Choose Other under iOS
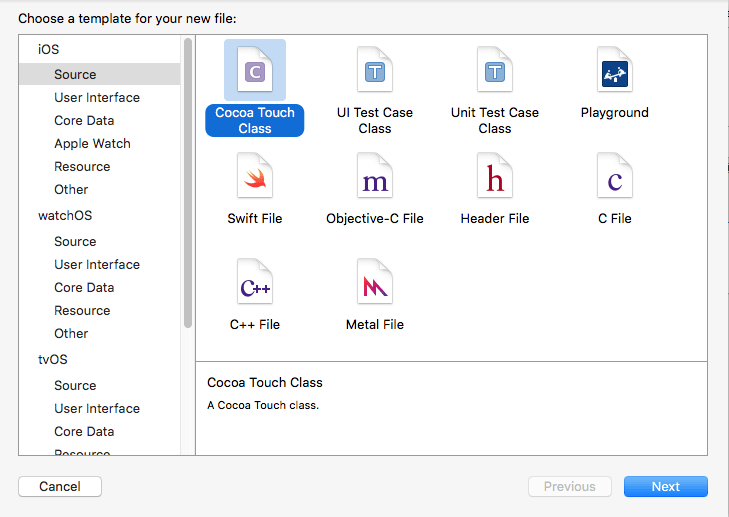Viewport: 729px width, 517px height. coord(71,190)
